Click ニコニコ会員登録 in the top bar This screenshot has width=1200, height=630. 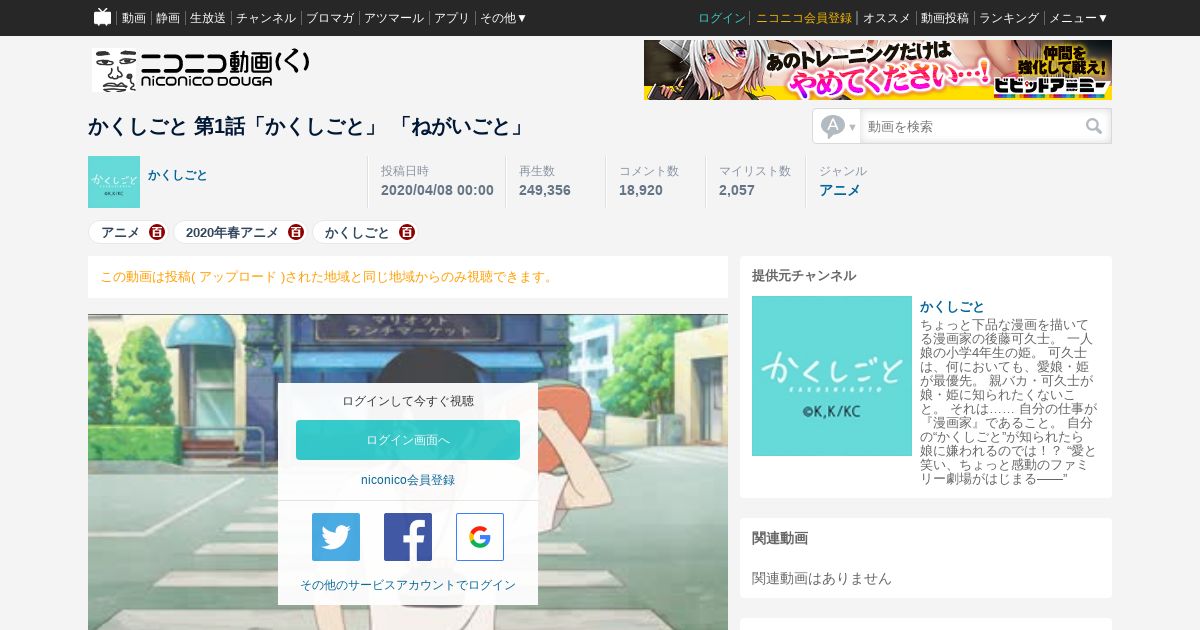pos(804,18)
